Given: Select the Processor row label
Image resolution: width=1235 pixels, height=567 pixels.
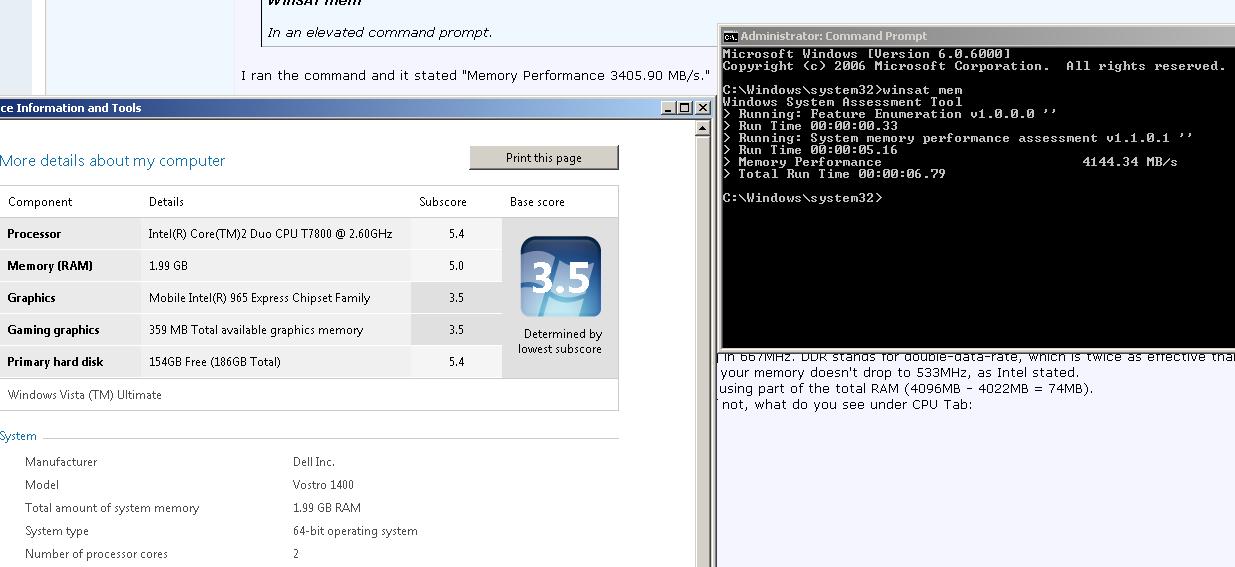Looking at the screenshot, I should pos(34,234).
